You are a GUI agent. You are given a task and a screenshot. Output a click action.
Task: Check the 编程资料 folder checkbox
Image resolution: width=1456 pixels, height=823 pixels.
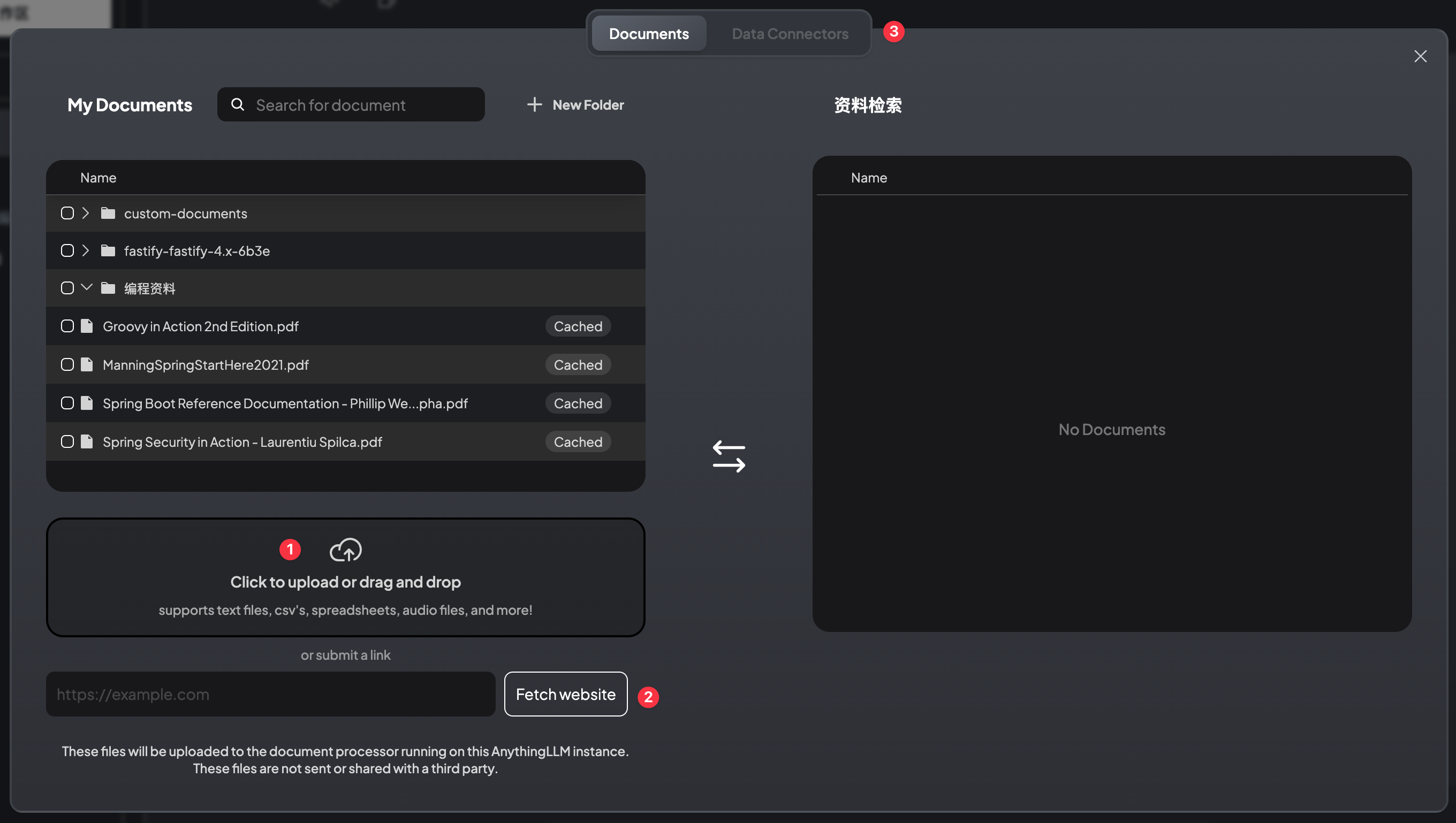tap(67, 288)
